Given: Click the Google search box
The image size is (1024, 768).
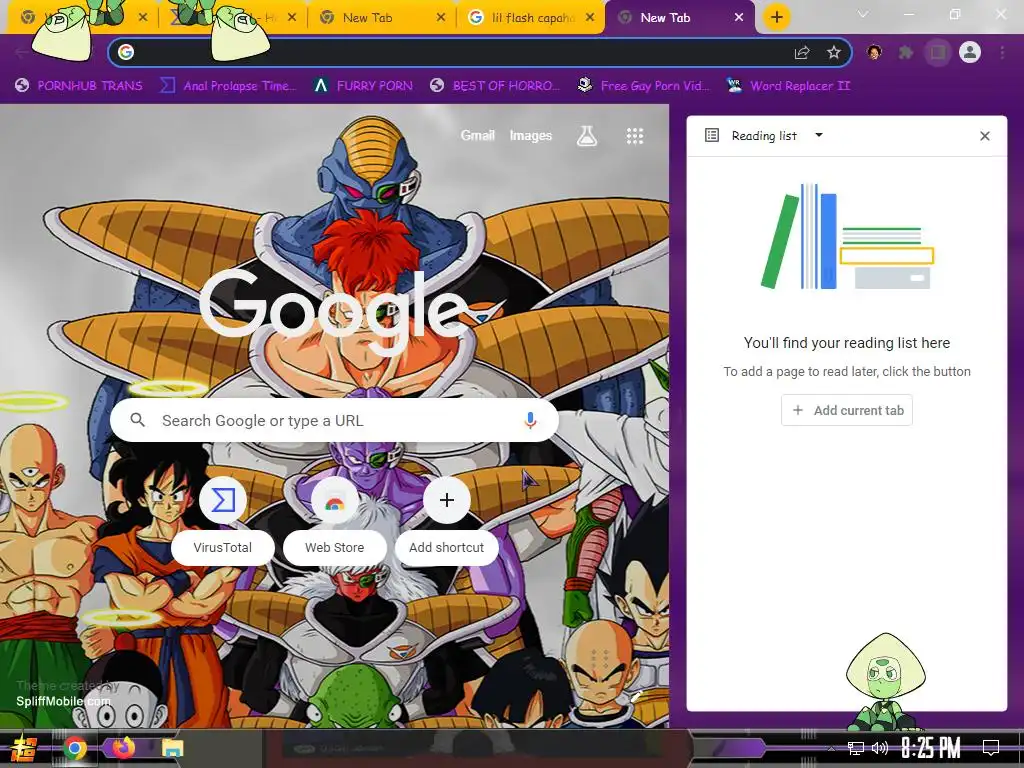Looking at the screenshot, I should [334, 420].
